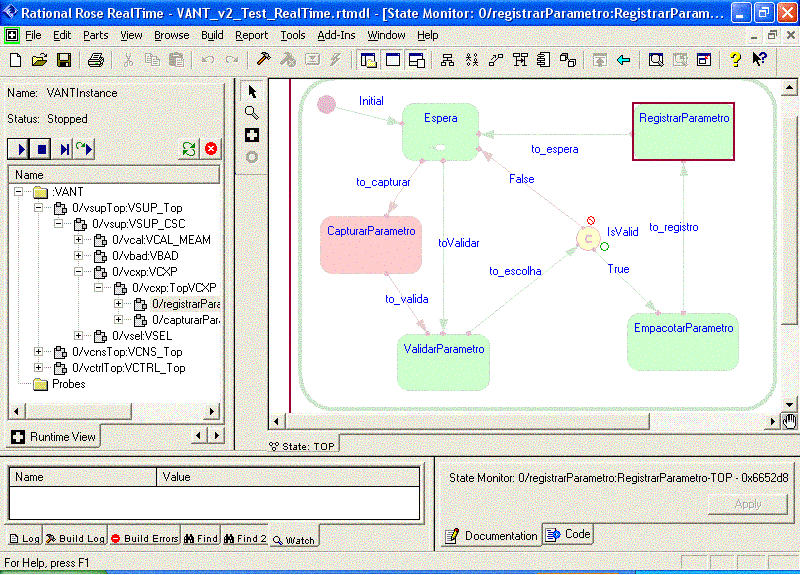Click the diagram horizontal scrollbar left arrow
The width and height of the screenshot is (802, 575).
point(276,422)
